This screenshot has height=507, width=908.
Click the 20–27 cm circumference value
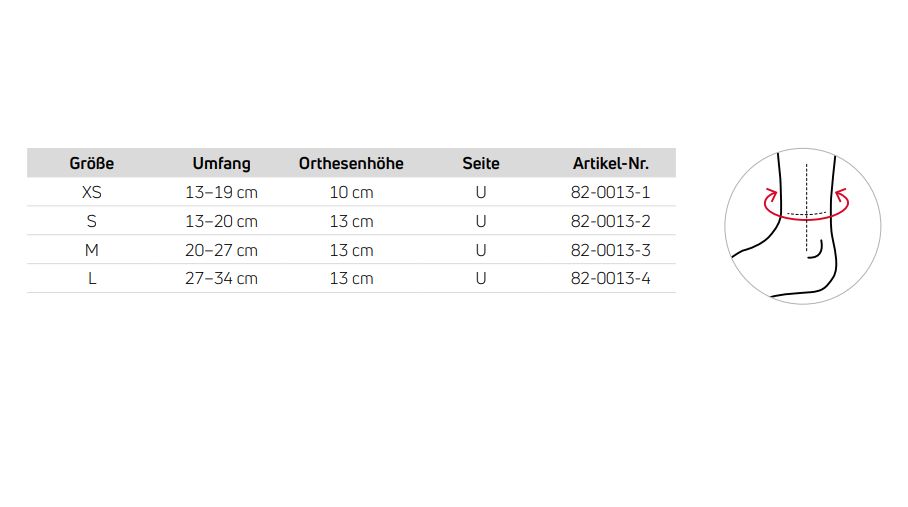[221, 250]
